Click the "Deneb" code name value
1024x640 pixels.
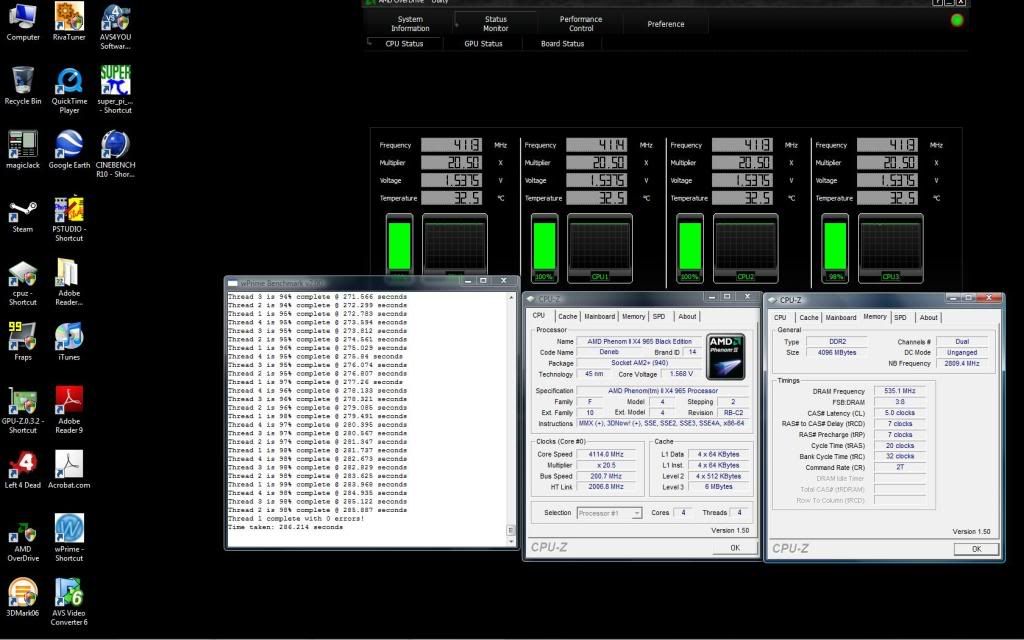click(609, 352)
